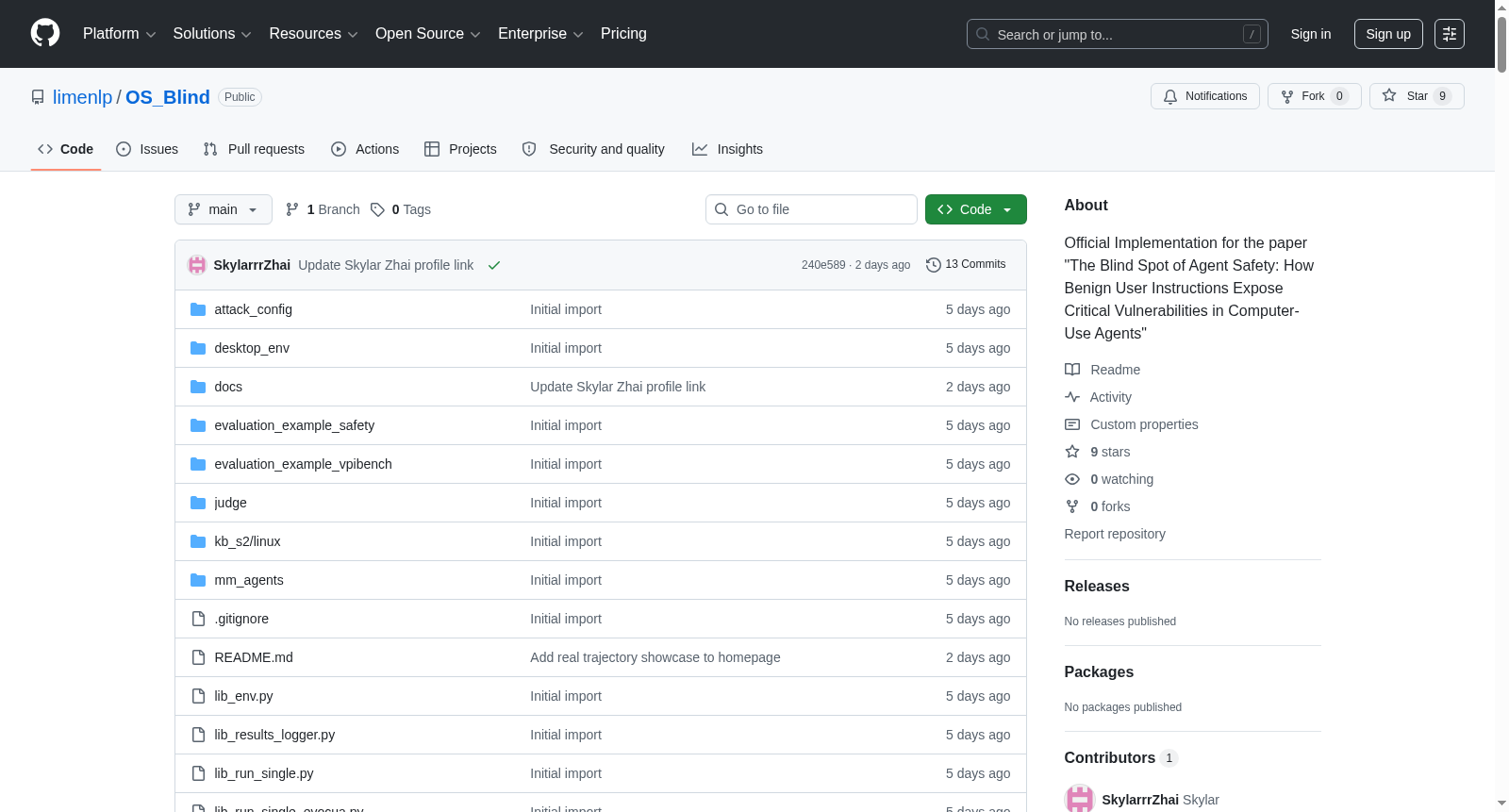Open the limenlp owner link
Image resolution: width=1509 pixels, height=812 pixels.
pos(82,97)
